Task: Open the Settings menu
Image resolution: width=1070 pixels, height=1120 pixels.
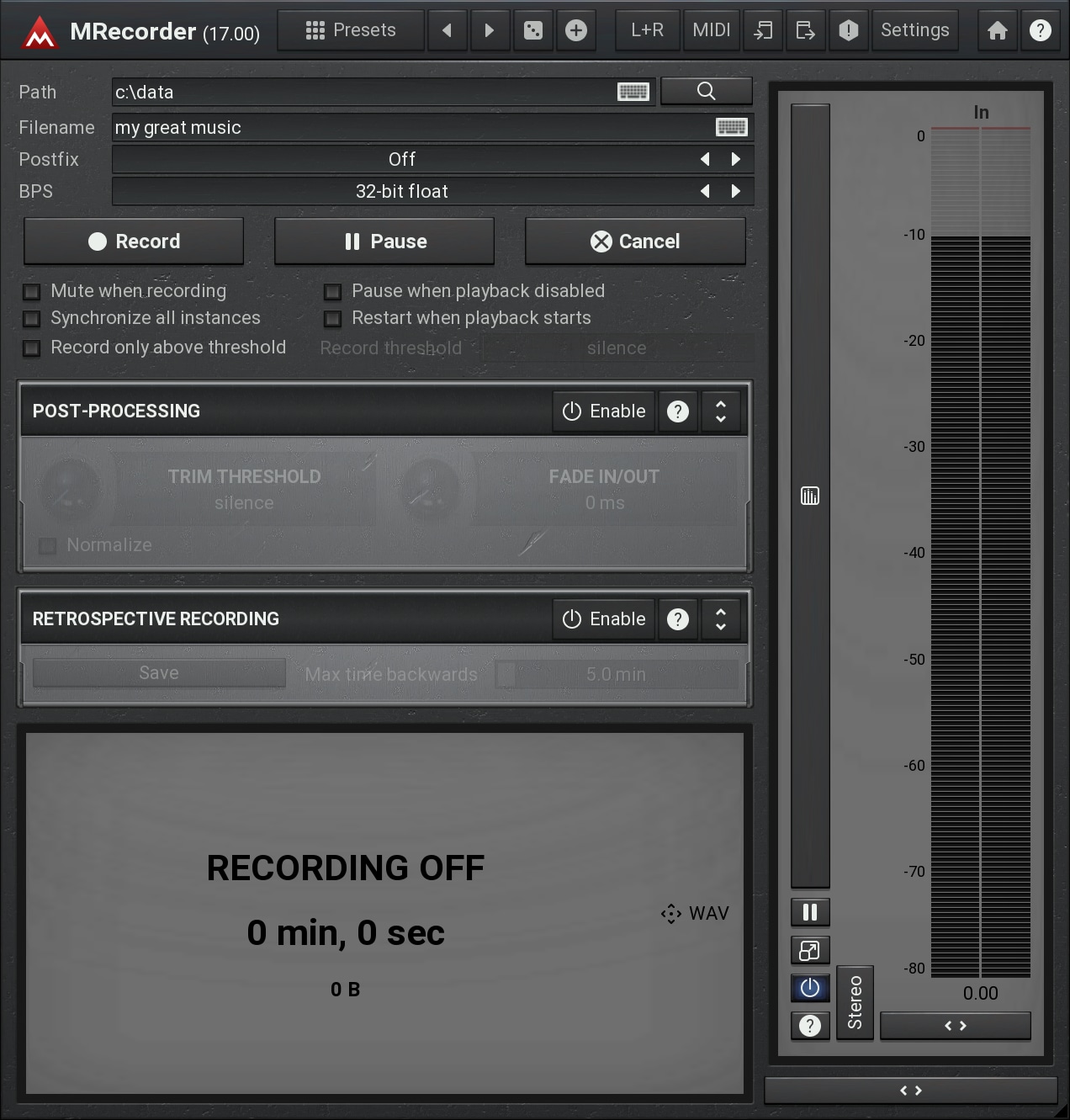Action: pos(914,31)
